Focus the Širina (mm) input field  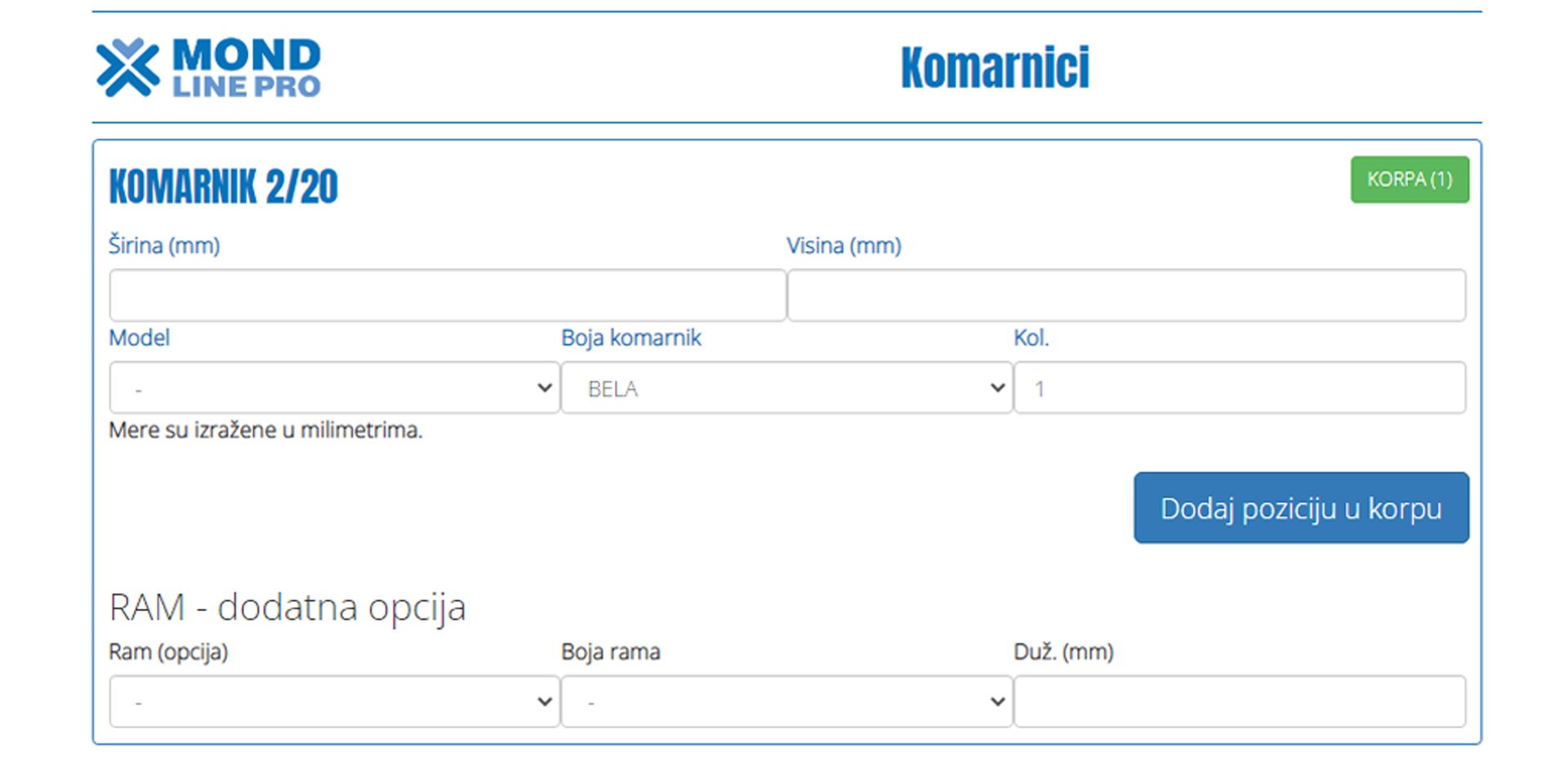(x=448, y=295)
